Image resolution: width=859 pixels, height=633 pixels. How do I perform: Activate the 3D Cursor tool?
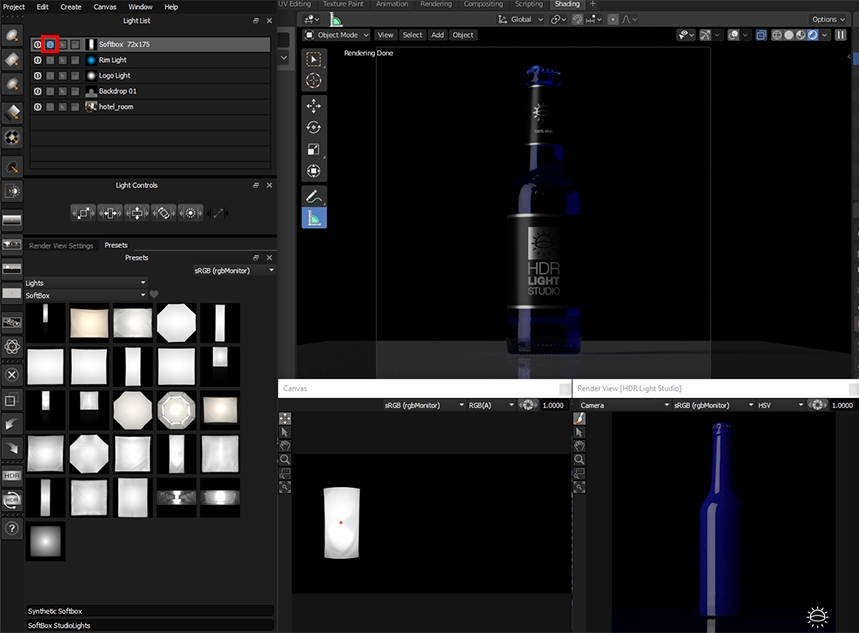pyautogui.click(x=313, y=81)
